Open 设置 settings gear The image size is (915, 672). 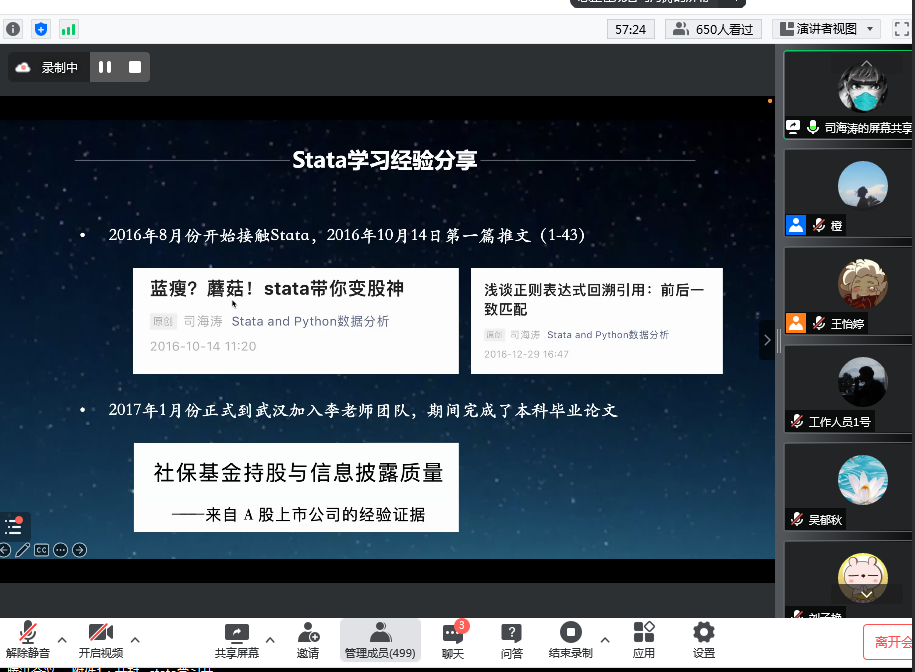(704, 638)
